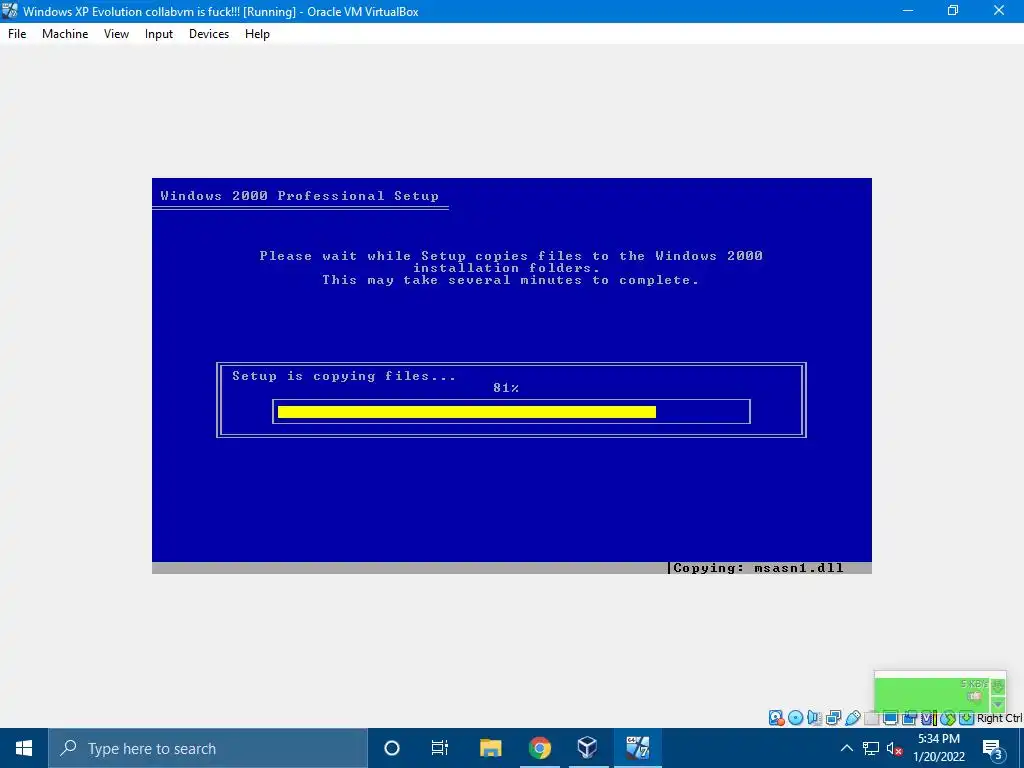Click the mouse integration status icon
Screen dimensions: 1024x768
pyautogui.click(x=948, y=718)
